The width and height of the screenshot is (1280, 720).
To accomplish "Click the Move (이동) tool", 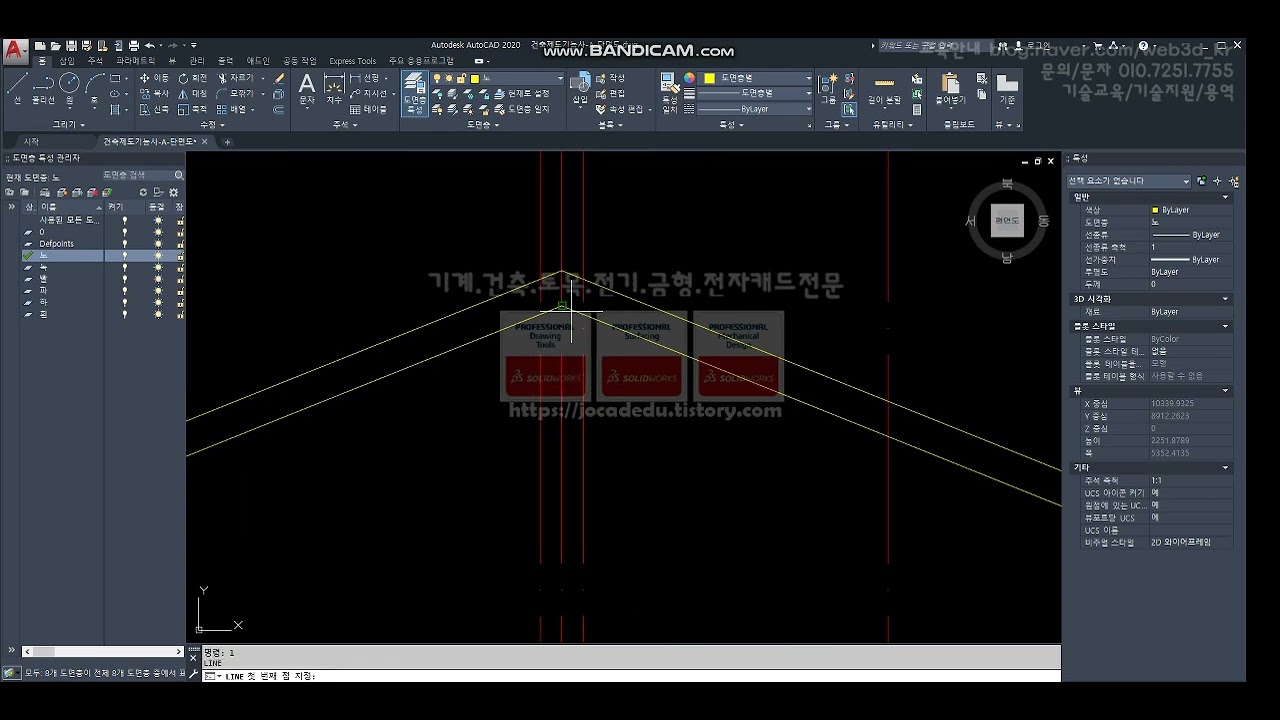I will point(155,78).
